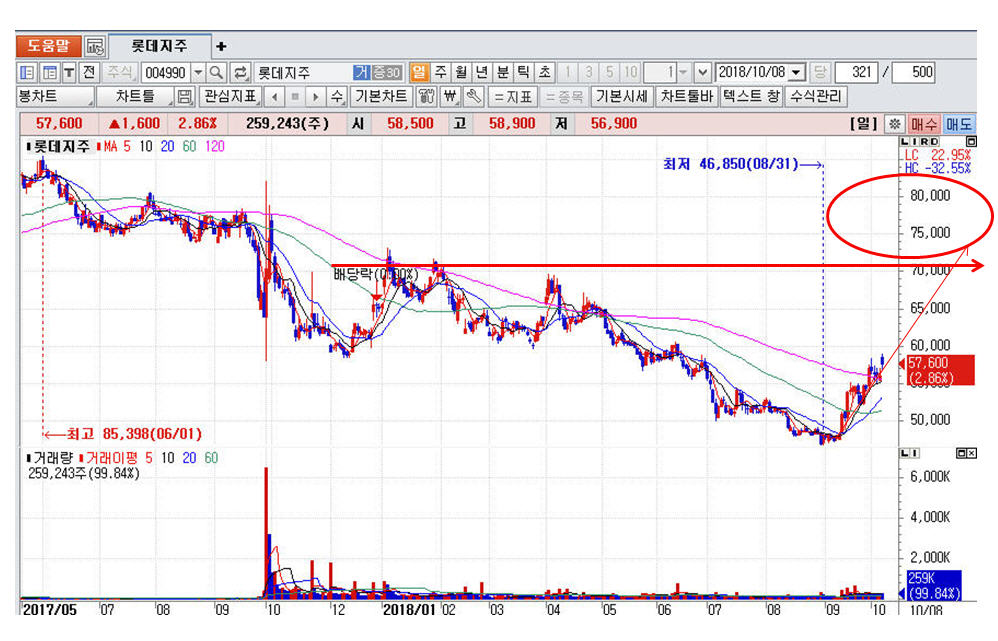
Task: Open the 2018/10/08 date dropdown
Action: [x=796, y=73]
